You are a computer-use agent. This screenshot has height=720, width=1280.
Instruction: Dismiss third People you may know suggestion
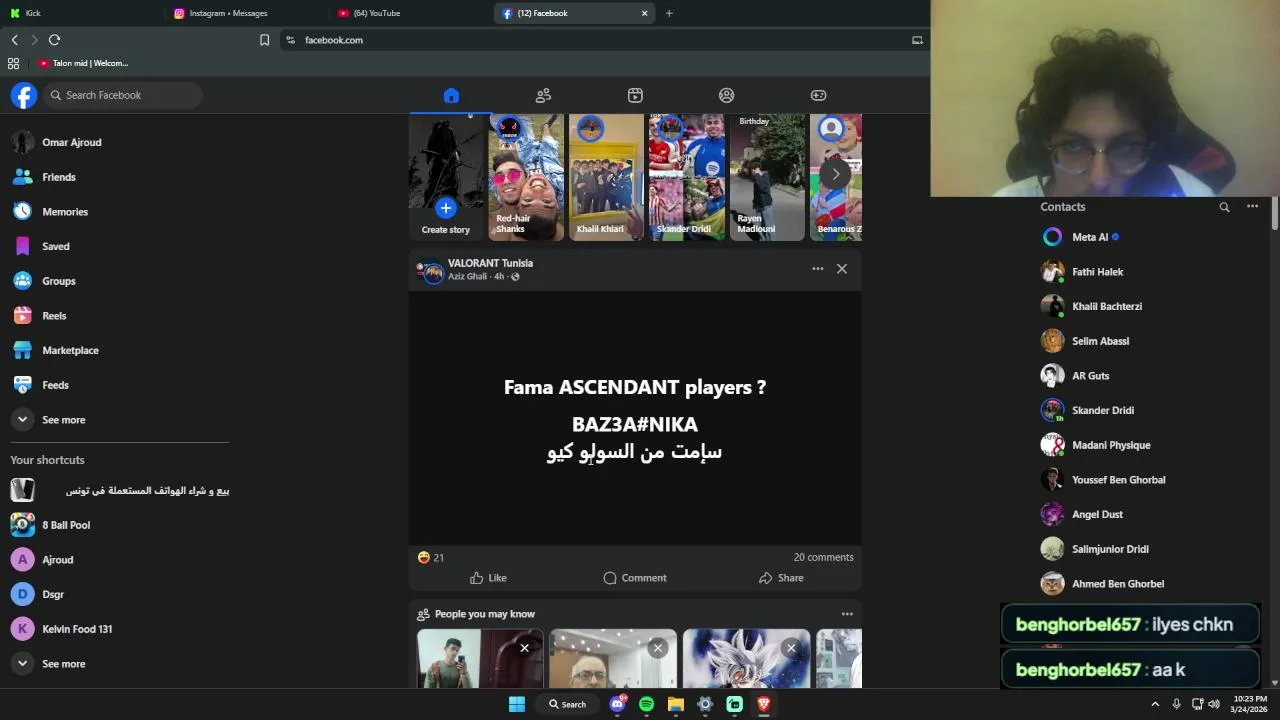coord(791,648)
